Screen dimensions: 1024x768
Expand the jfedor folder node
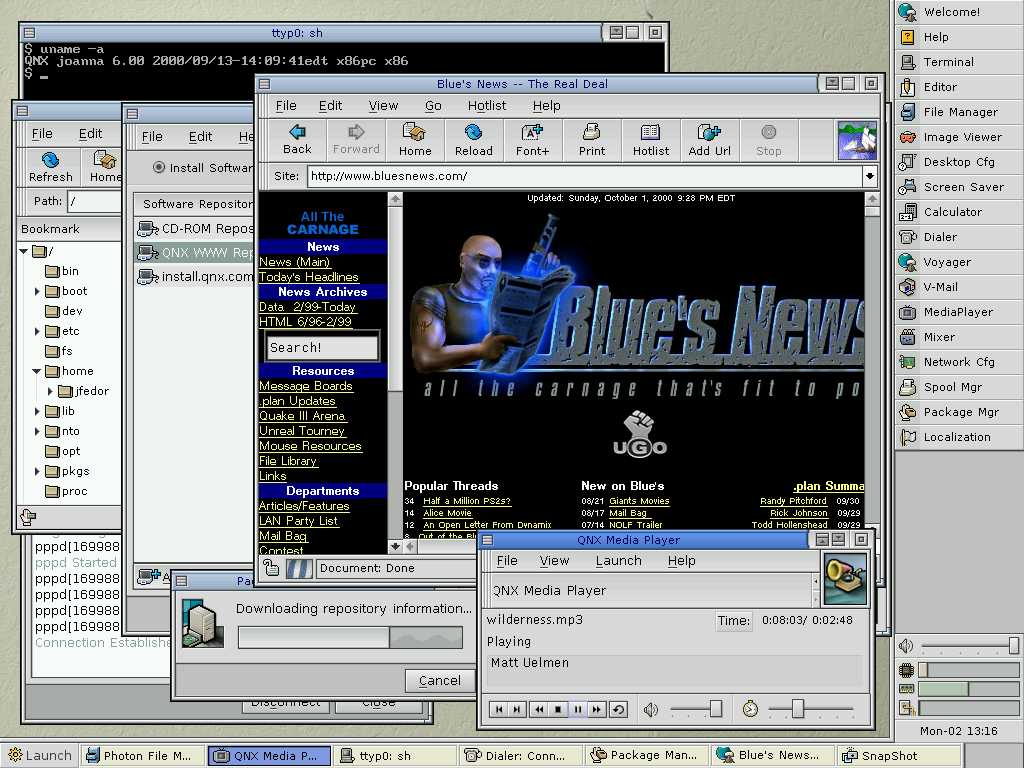pyautogui.click(x=50, y=391)
